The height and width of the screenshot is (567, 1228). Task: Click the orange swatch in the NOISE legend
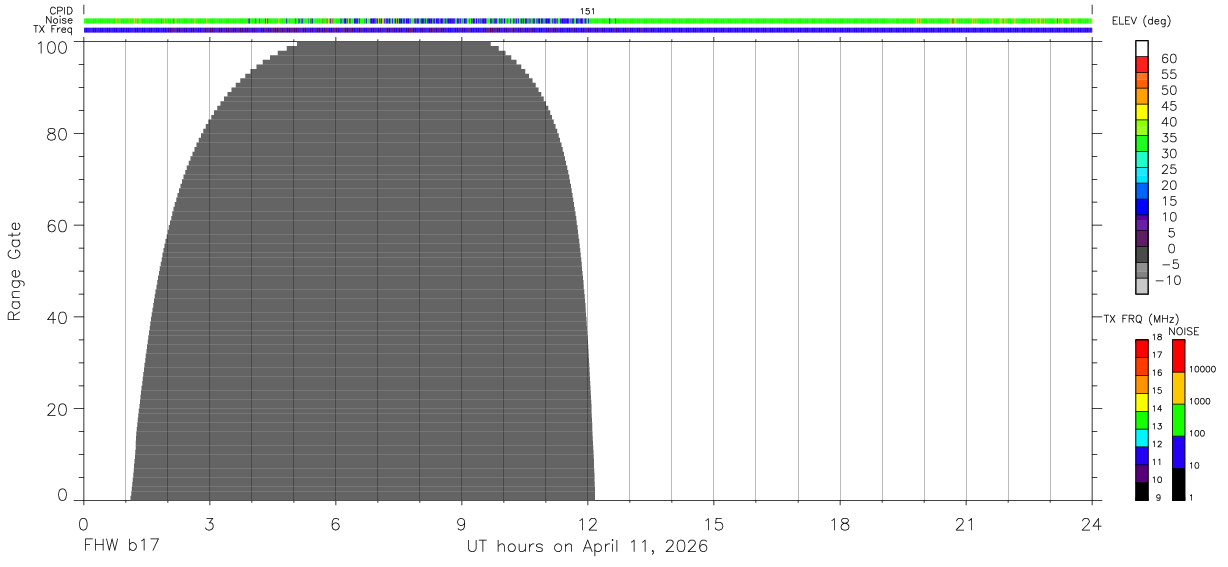(x=1178, y=388)
